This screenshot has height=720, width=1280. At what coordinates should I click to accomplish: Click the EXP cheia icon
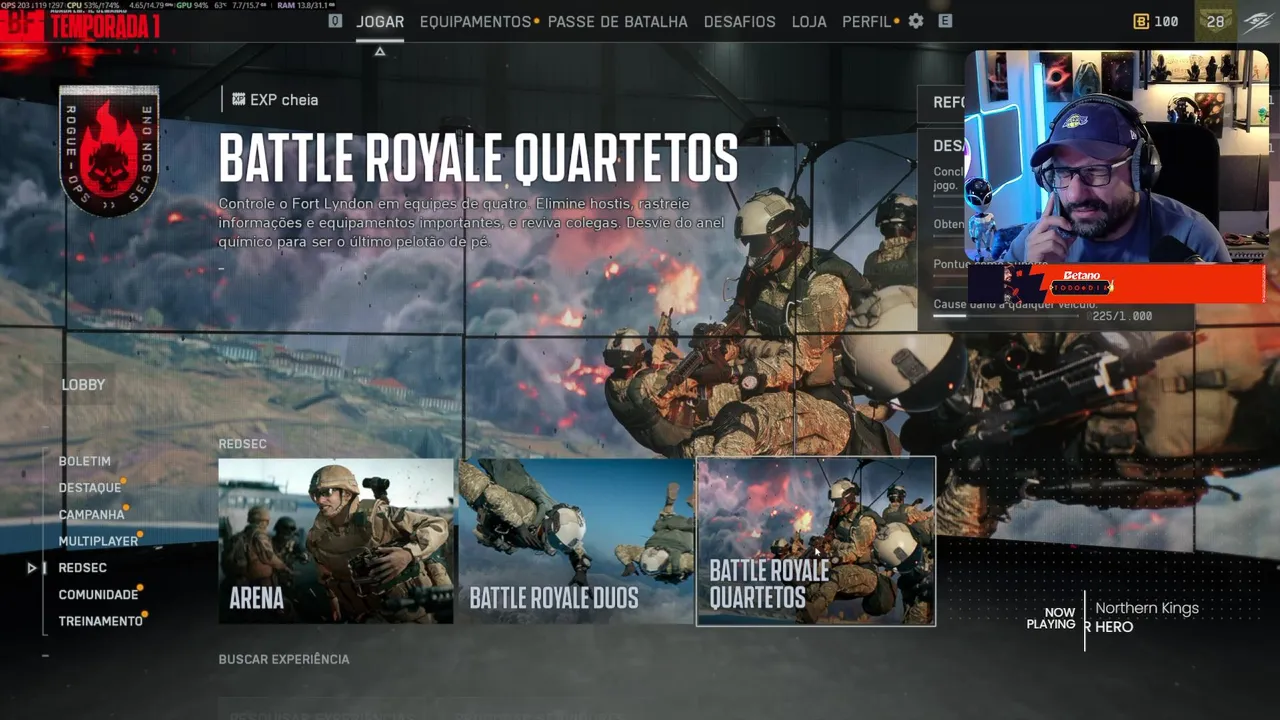click(x=238, y=99)
